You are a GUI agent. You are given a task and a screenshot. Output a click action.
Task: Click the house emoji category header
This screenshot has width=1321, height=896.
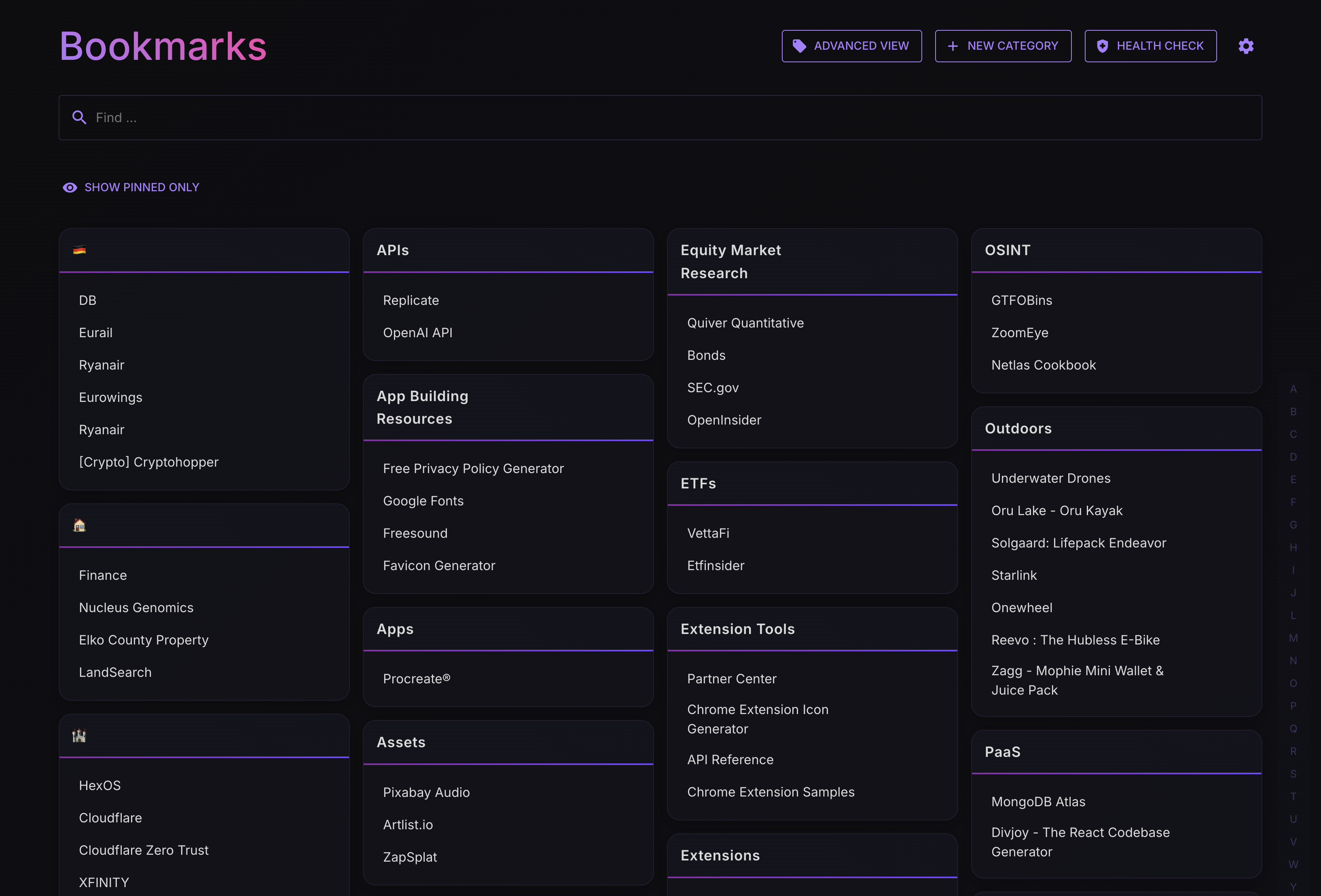coord(80,525)
